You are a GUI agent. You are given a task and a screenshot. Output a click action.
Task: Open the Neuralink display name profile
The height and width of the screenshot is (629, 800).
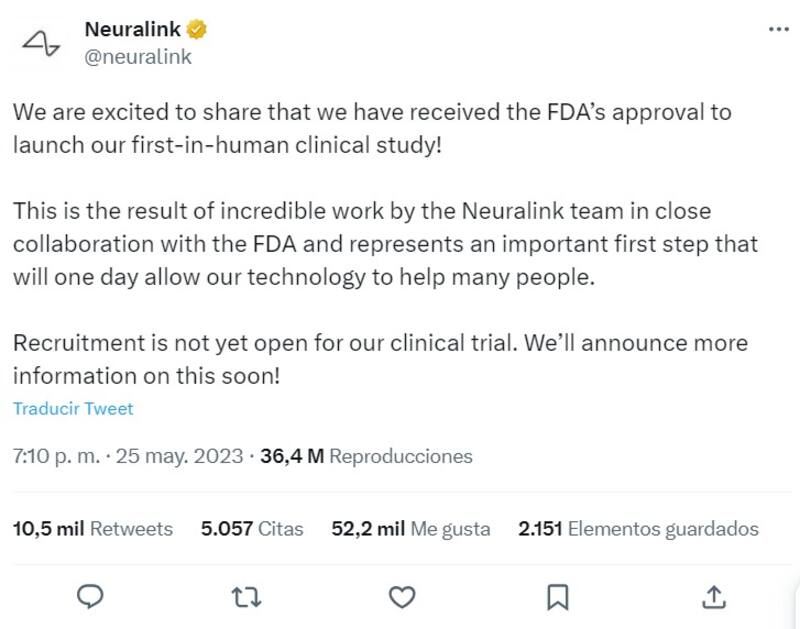pyautogui.click(x=132, y=30)
